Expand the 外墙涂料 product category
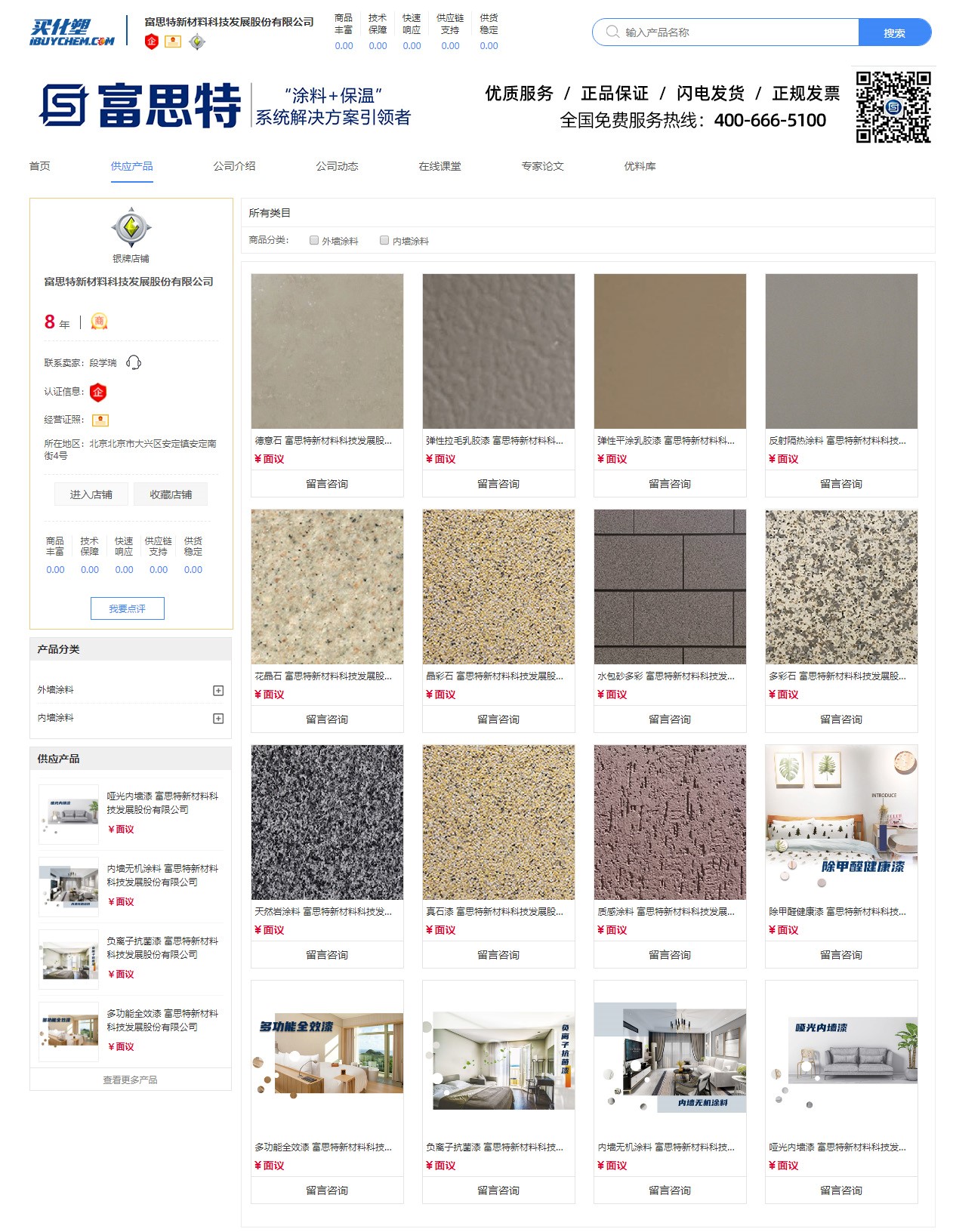This screenshot has height=1232, width=953. [x=218, y=690]
